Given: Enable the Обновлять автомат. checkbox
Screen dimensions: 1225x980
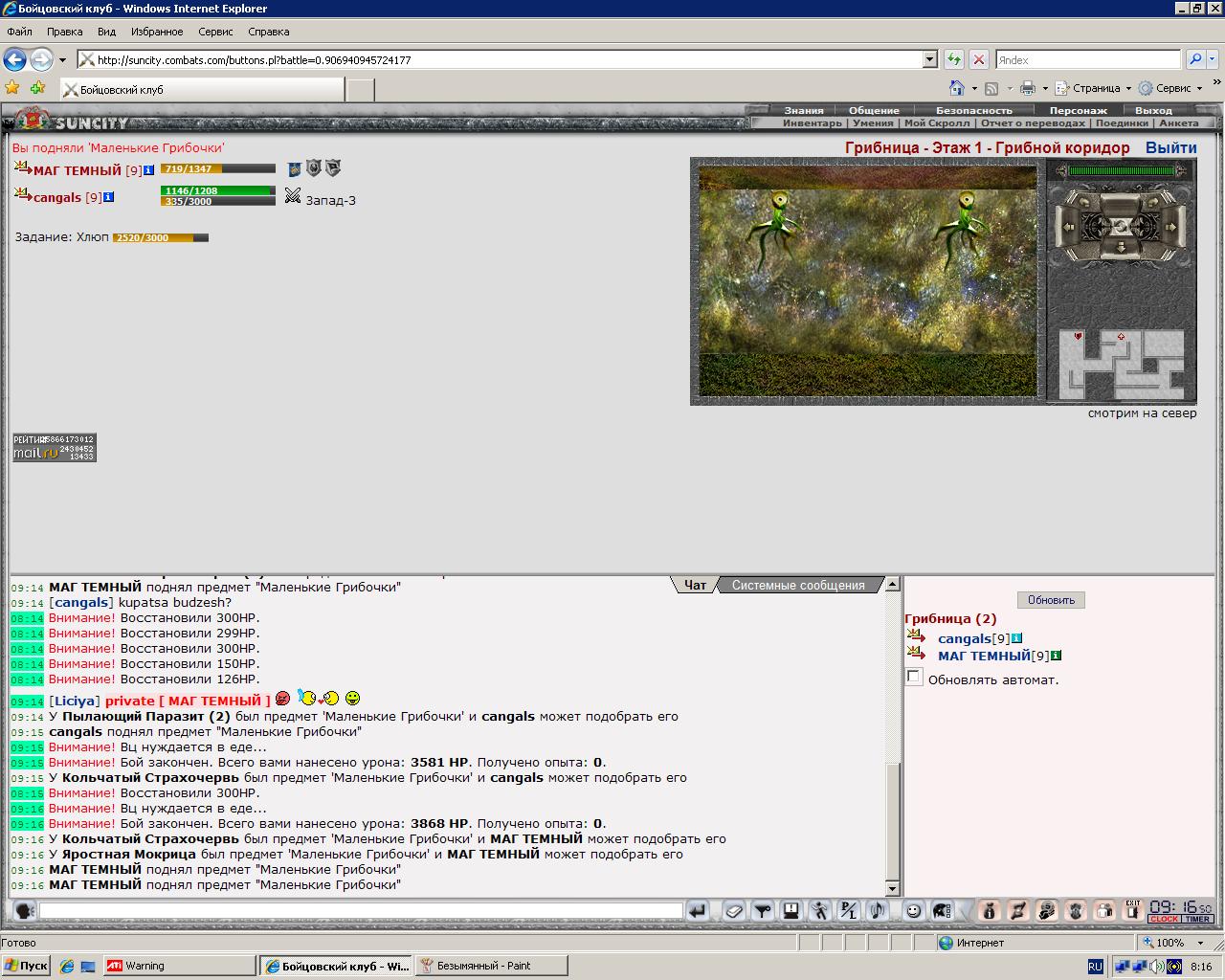Looking at the screenshot, I should pos(914,678).
